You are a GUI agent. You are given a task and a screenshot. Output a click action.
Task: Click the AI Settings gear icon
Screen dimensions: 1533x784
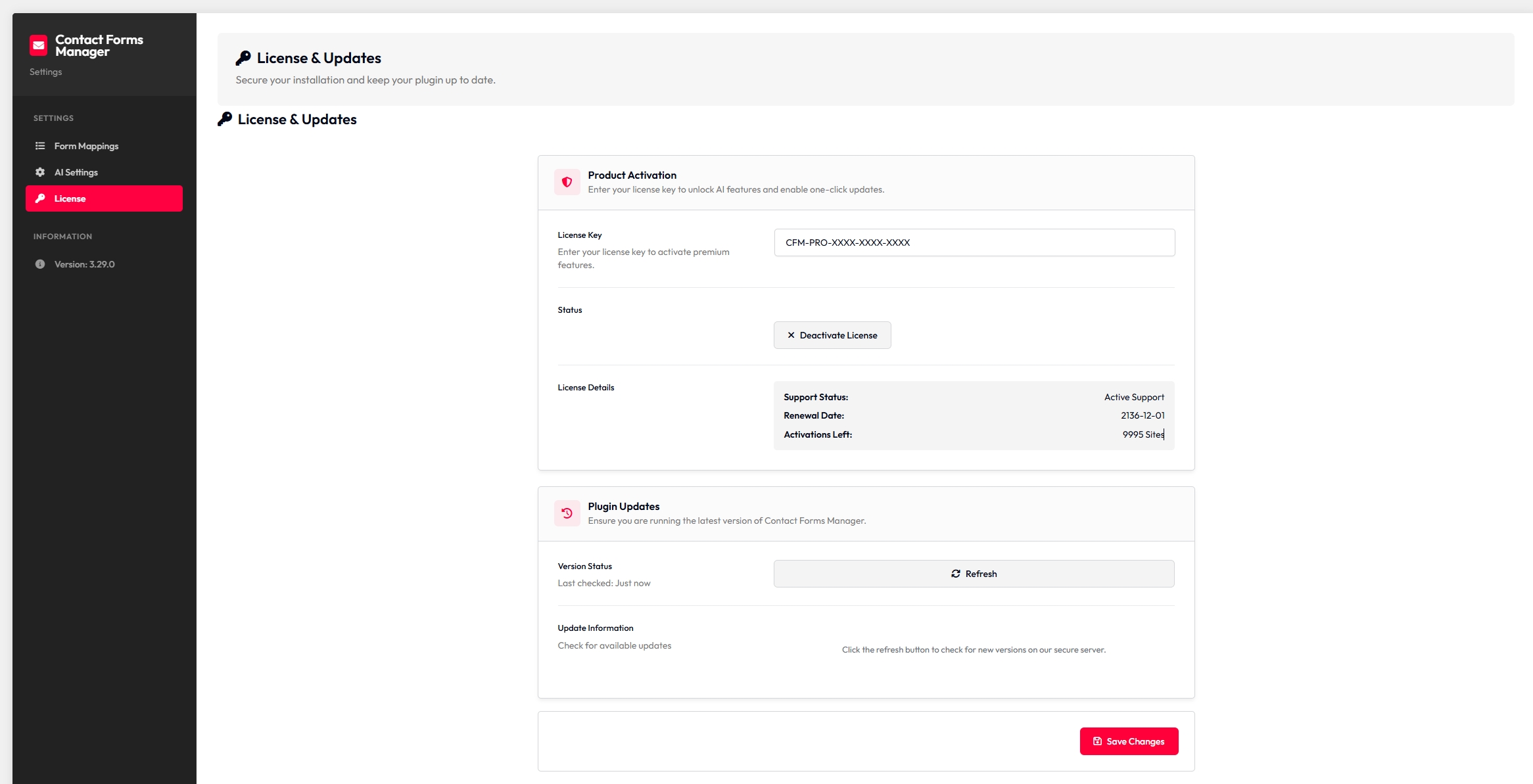click(x=40, y=172)
